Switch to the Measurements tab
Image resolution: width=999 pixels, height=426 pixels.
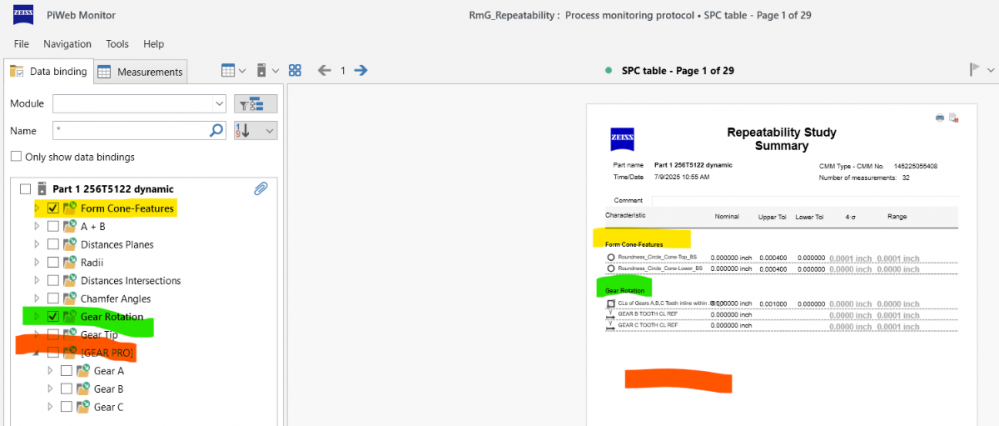141,72
